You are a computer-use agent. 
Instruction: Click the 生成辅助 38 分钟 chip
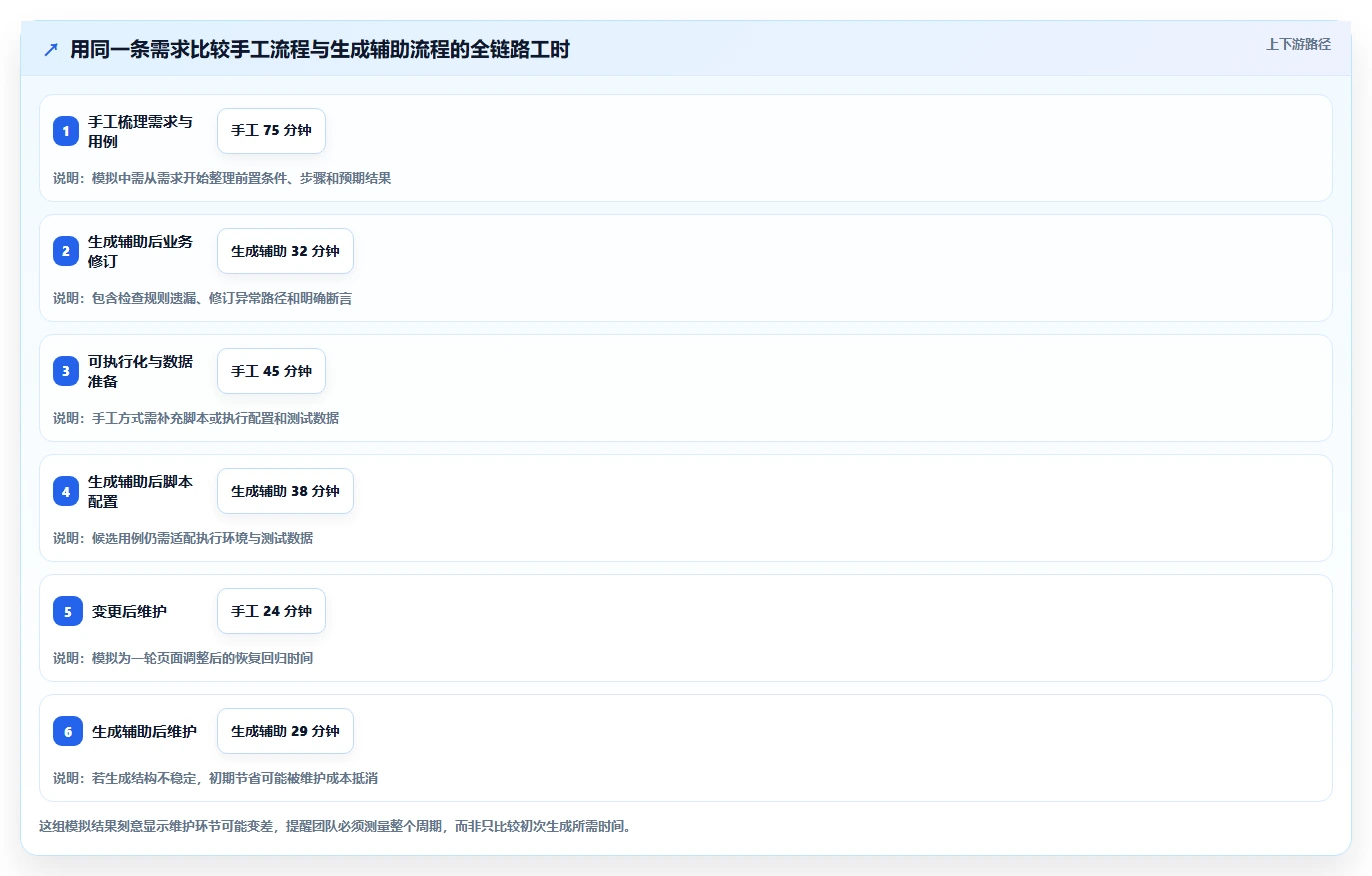tap(285, 491)
